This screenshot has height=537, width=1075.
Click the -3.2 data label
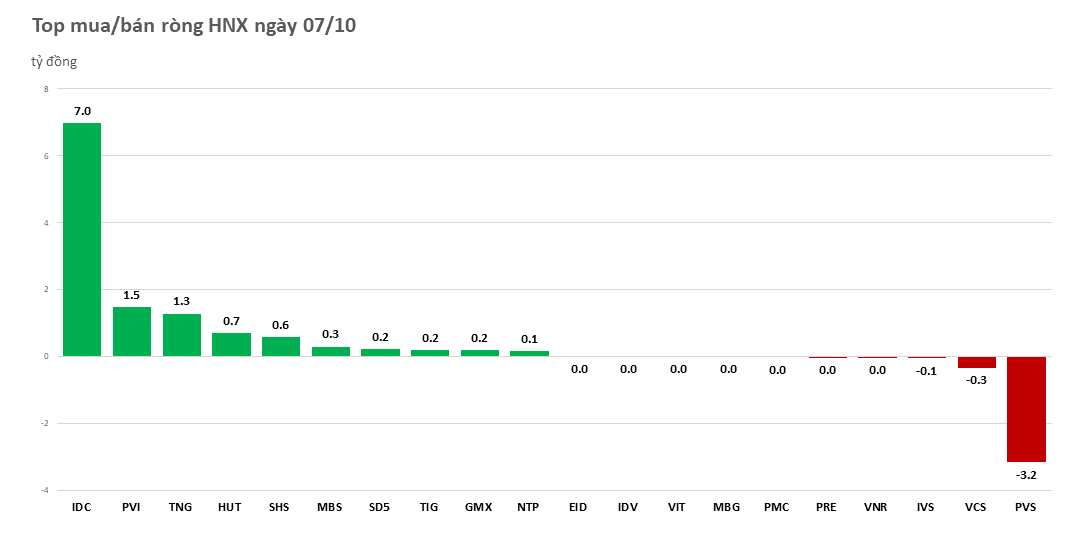(1026, 475)
